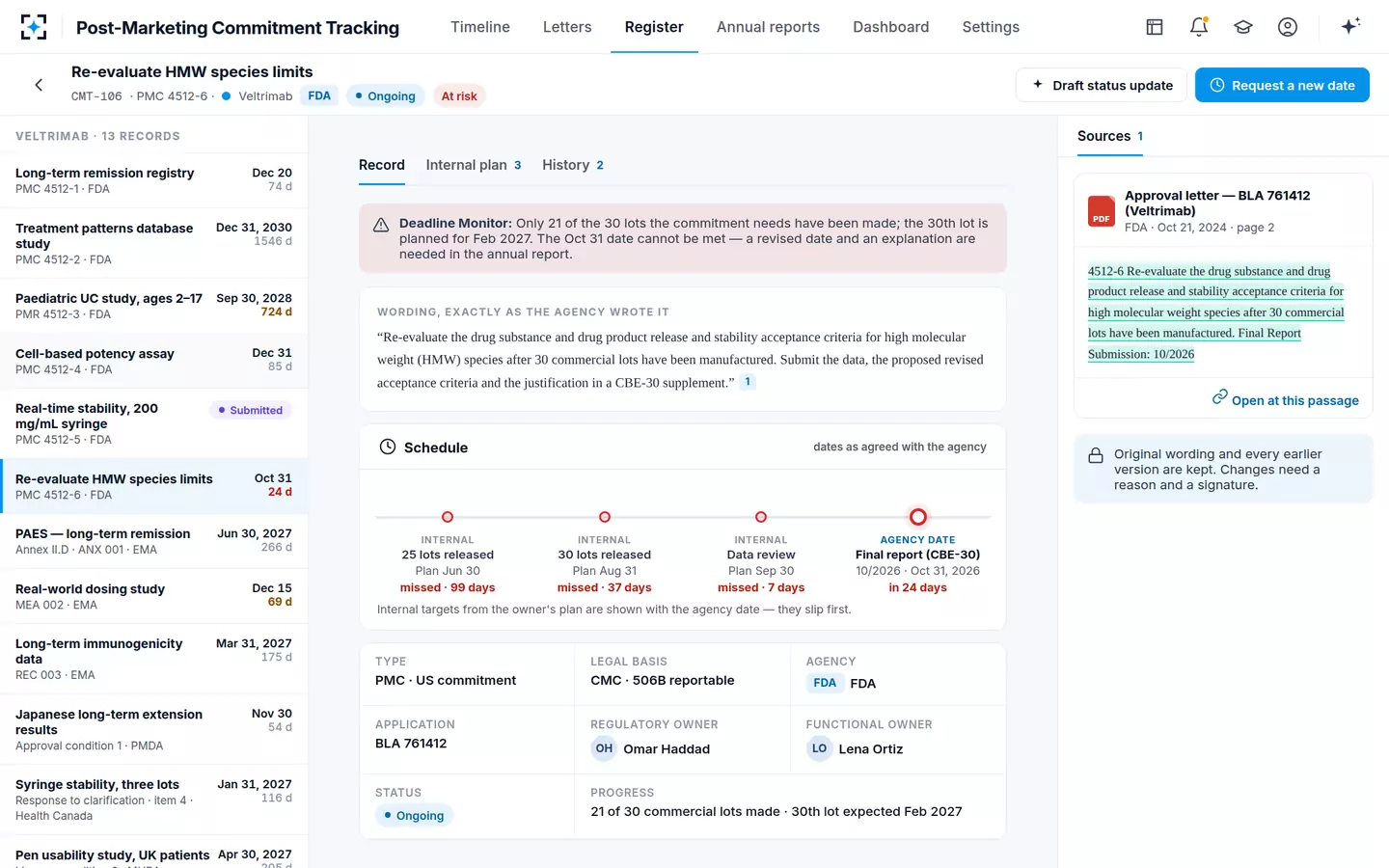Open Long-term remission registry record
Image resolution: width=1389 pixels, height=868 pixels.
(x=154, y=180)
